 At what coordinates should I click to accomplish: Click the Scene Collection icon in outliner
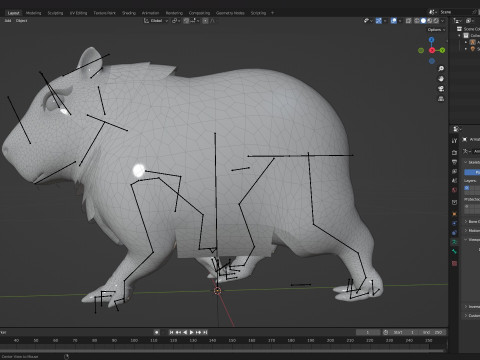(x=459, y=29)
